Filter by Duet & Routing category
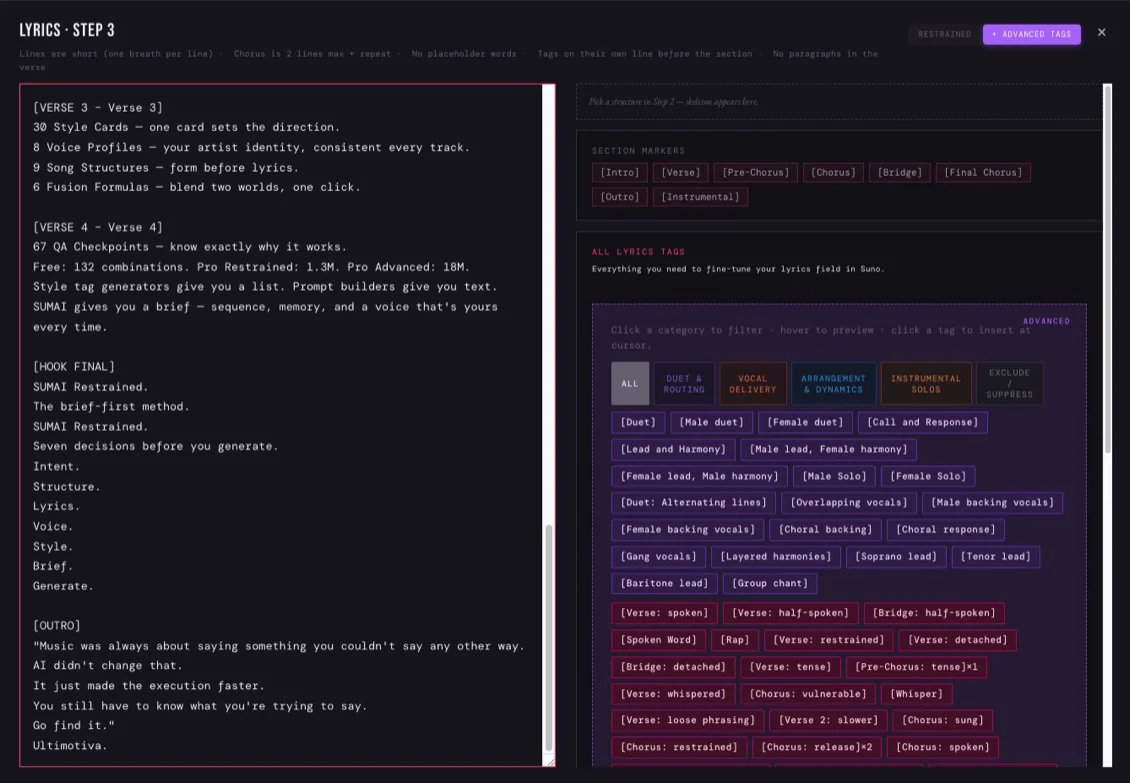The image size is (1130, 783). pos(684,384)
